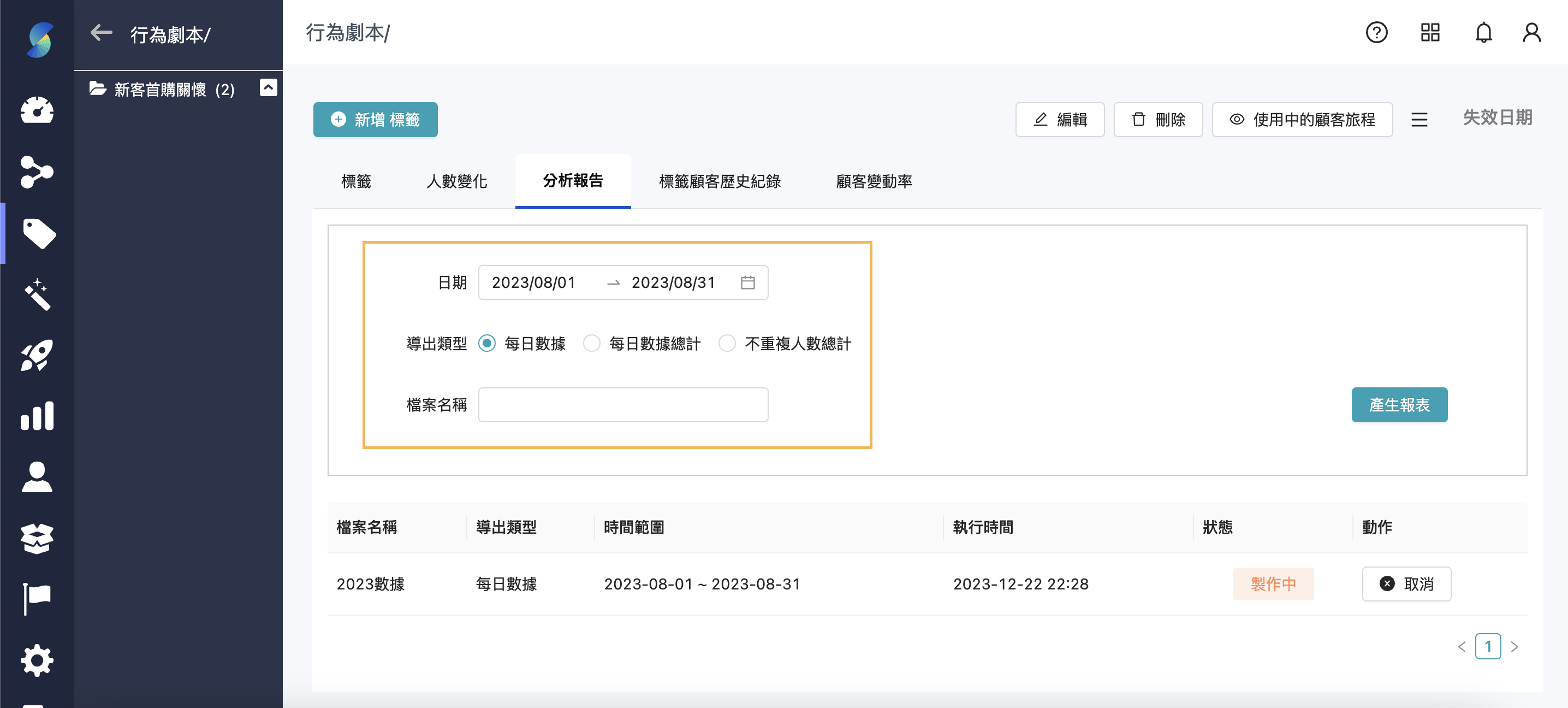The height and width of the screenshot is (708, 1568).
Task: Open the bar chart analytics icon
Action: tap(37, 416)
